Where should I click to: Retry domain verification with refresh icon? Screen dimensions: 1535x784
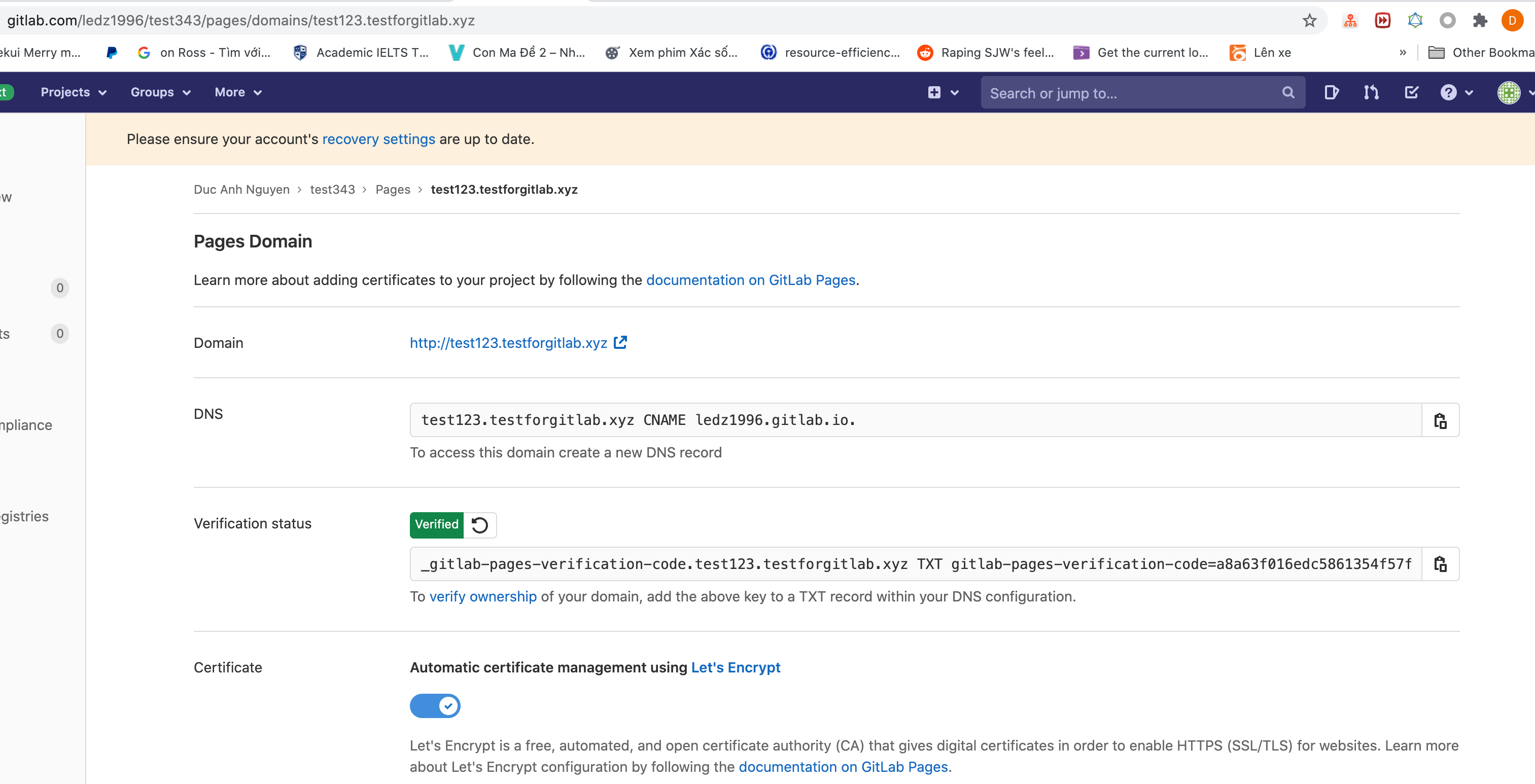(480, 525)
